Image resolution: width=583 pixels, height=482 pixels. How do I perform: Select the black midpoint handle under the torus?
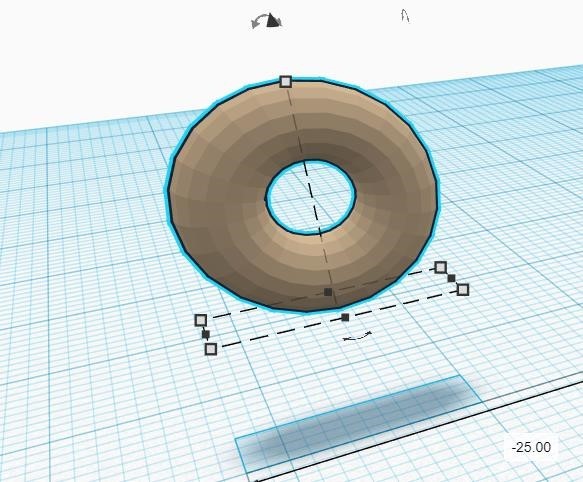pyautogui.click(x=328, y=292)
